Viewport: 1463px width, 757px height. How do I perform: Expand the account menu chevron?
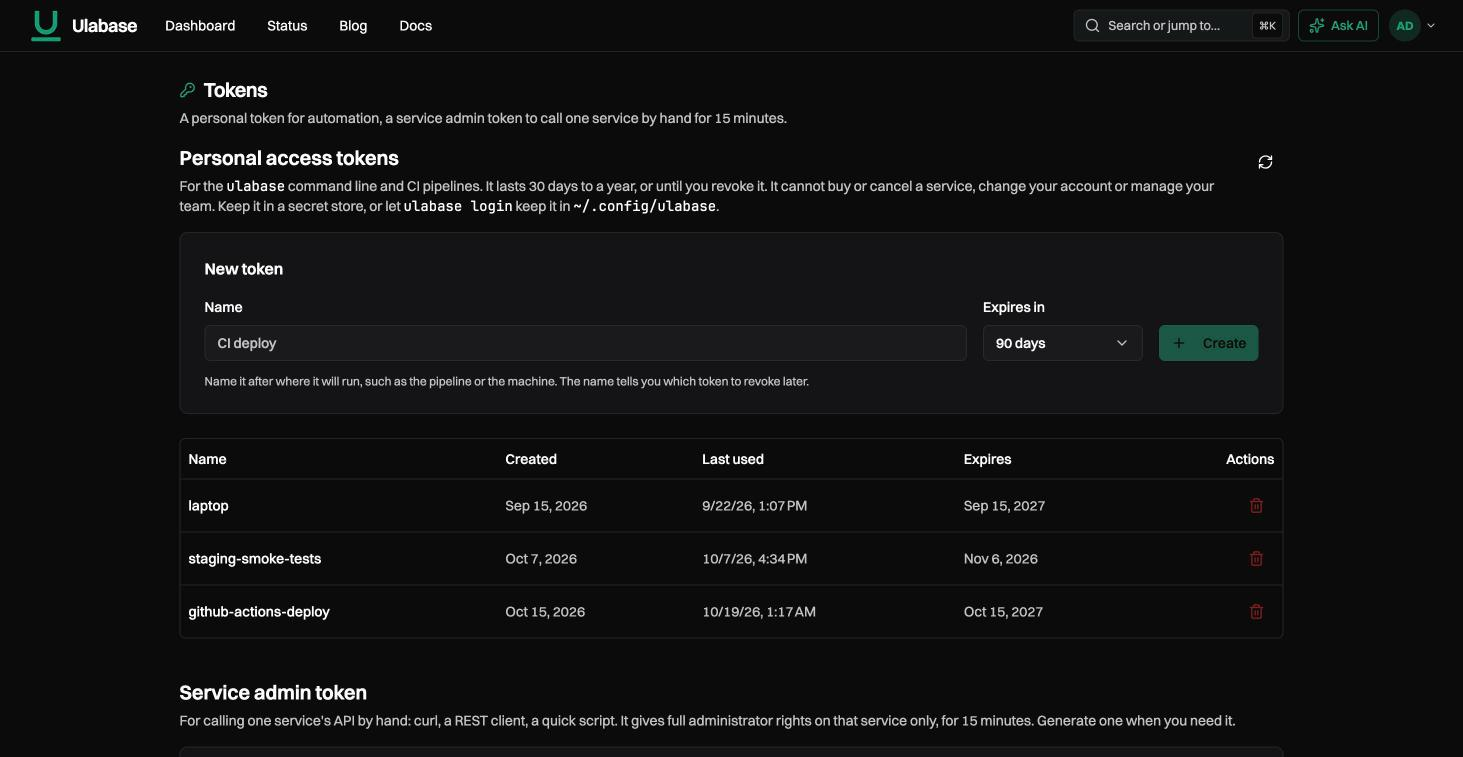(1431, 26)
